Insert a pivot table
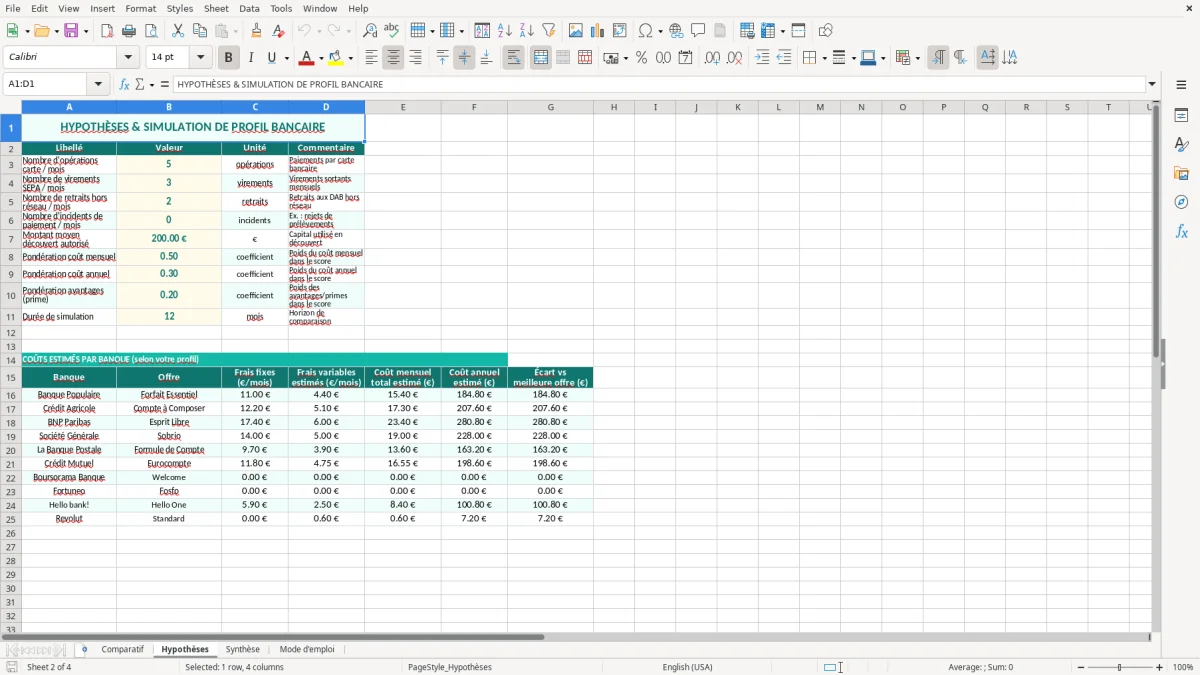1200x675 pixels. click(x=620, y=31)
